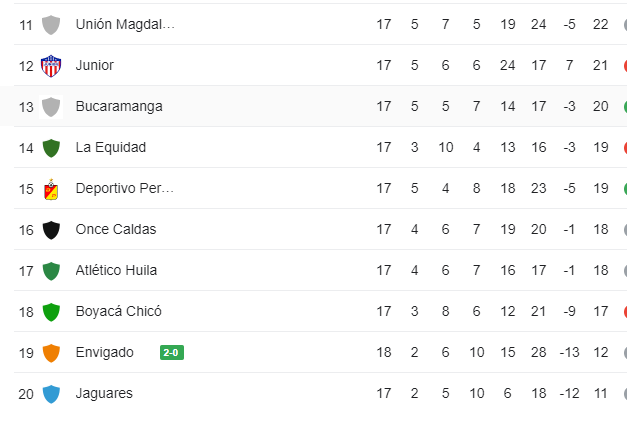Click the orange Envigado shield icon

coord(51,353)
